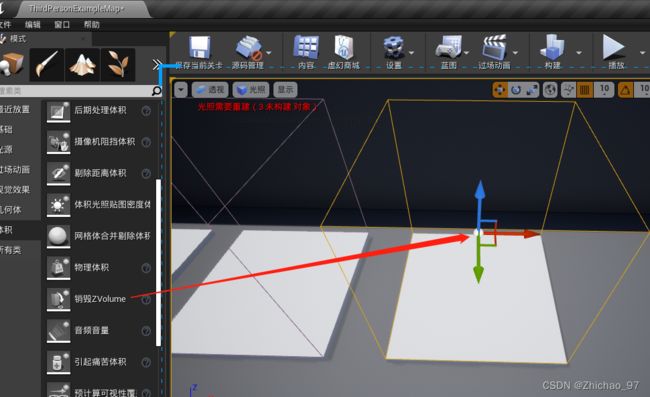Toggle grid snapping icon

pos(585,90)
